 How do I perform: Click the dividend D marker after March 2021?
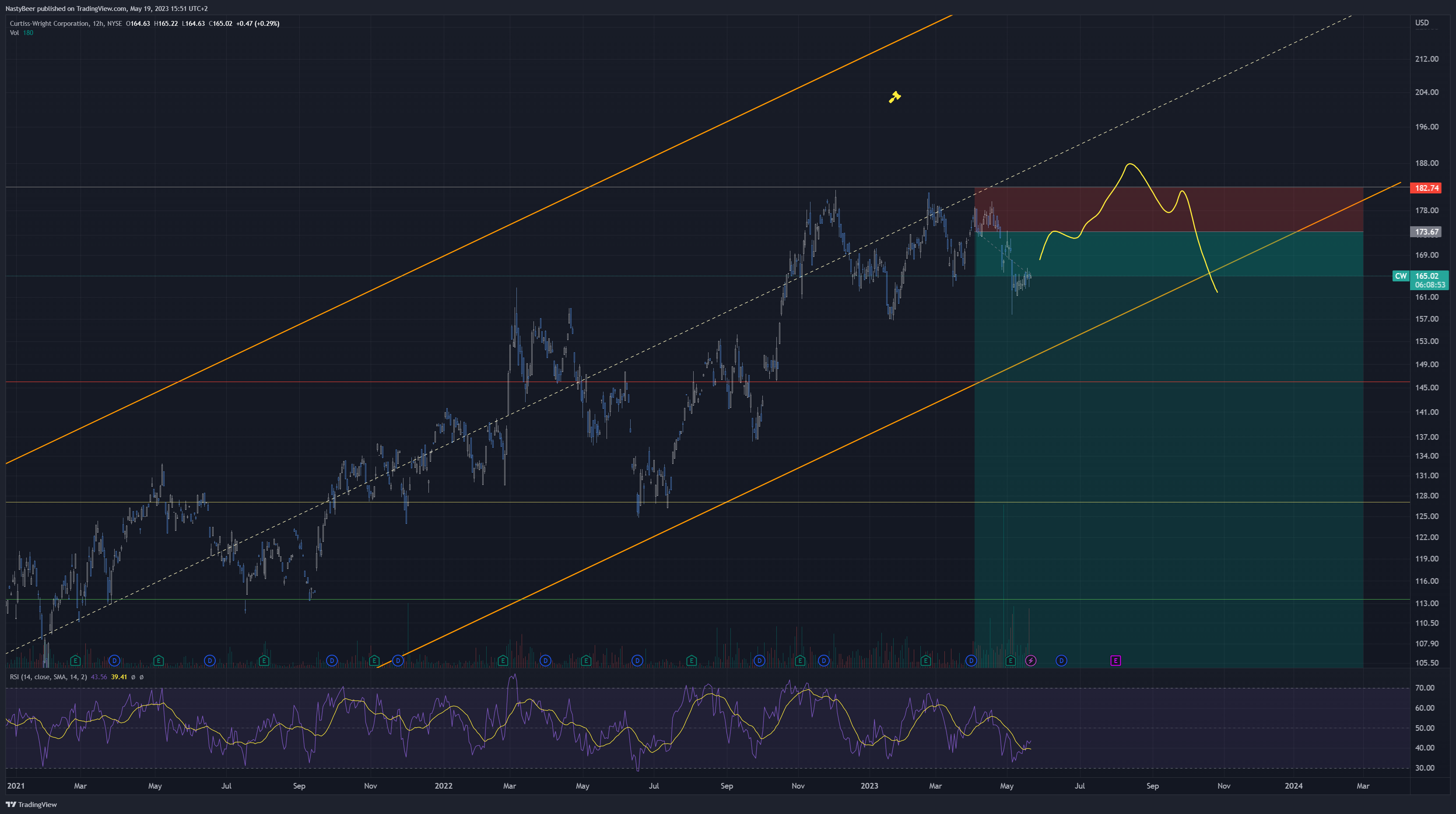click(115, 660)
